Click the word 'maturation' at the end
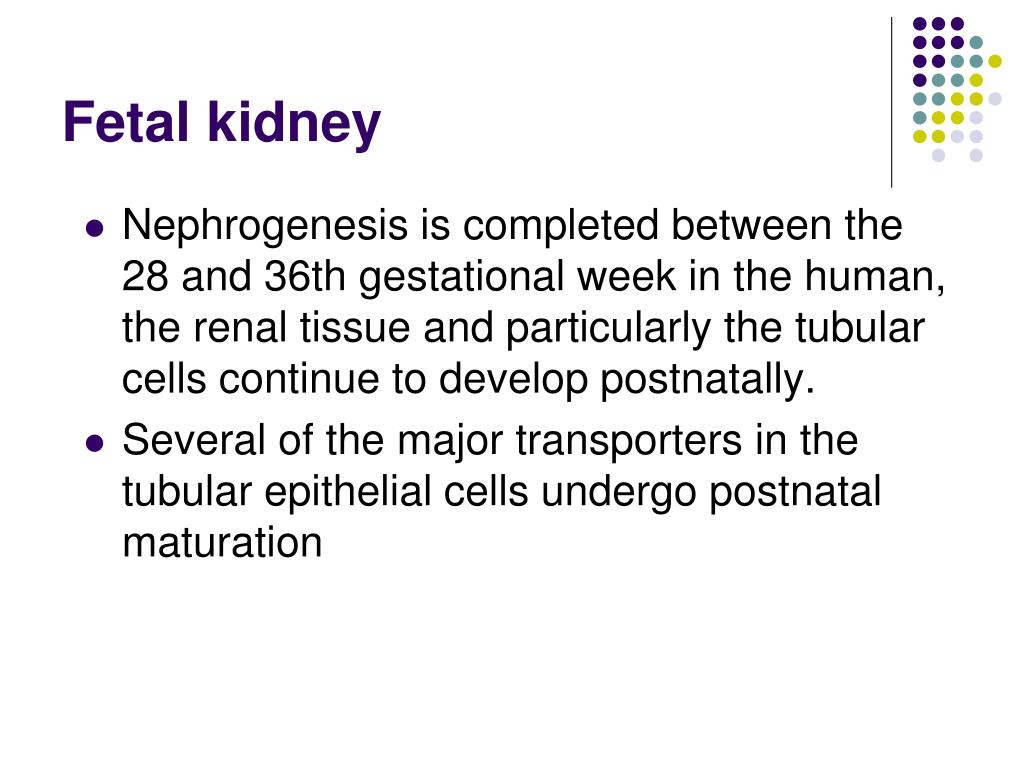Image resolution: width=1024 pixels, height=768 pixels. coord(222,543)
